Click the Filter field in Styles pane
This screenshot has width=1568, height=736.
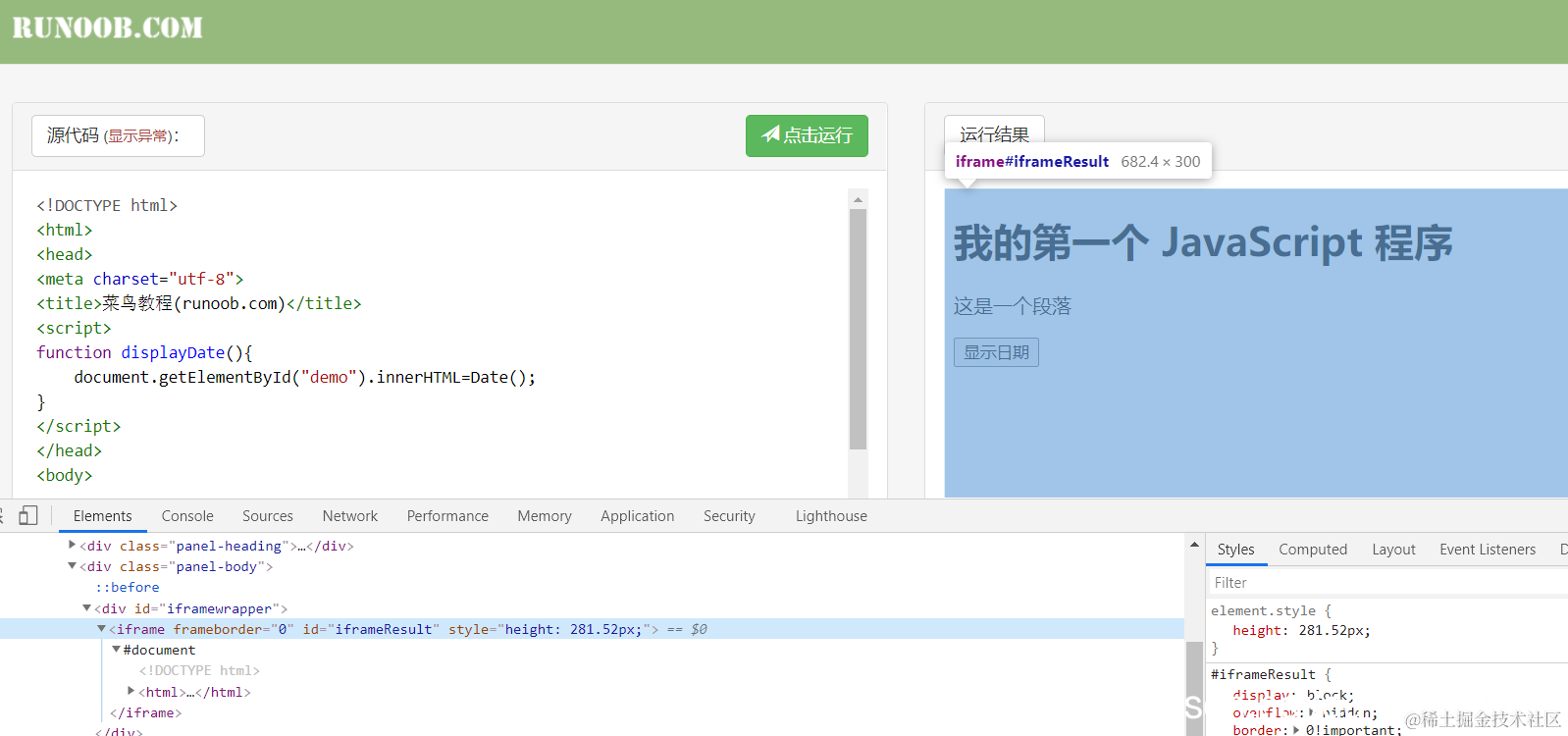pyautogui.click(x=1387, y=583)
